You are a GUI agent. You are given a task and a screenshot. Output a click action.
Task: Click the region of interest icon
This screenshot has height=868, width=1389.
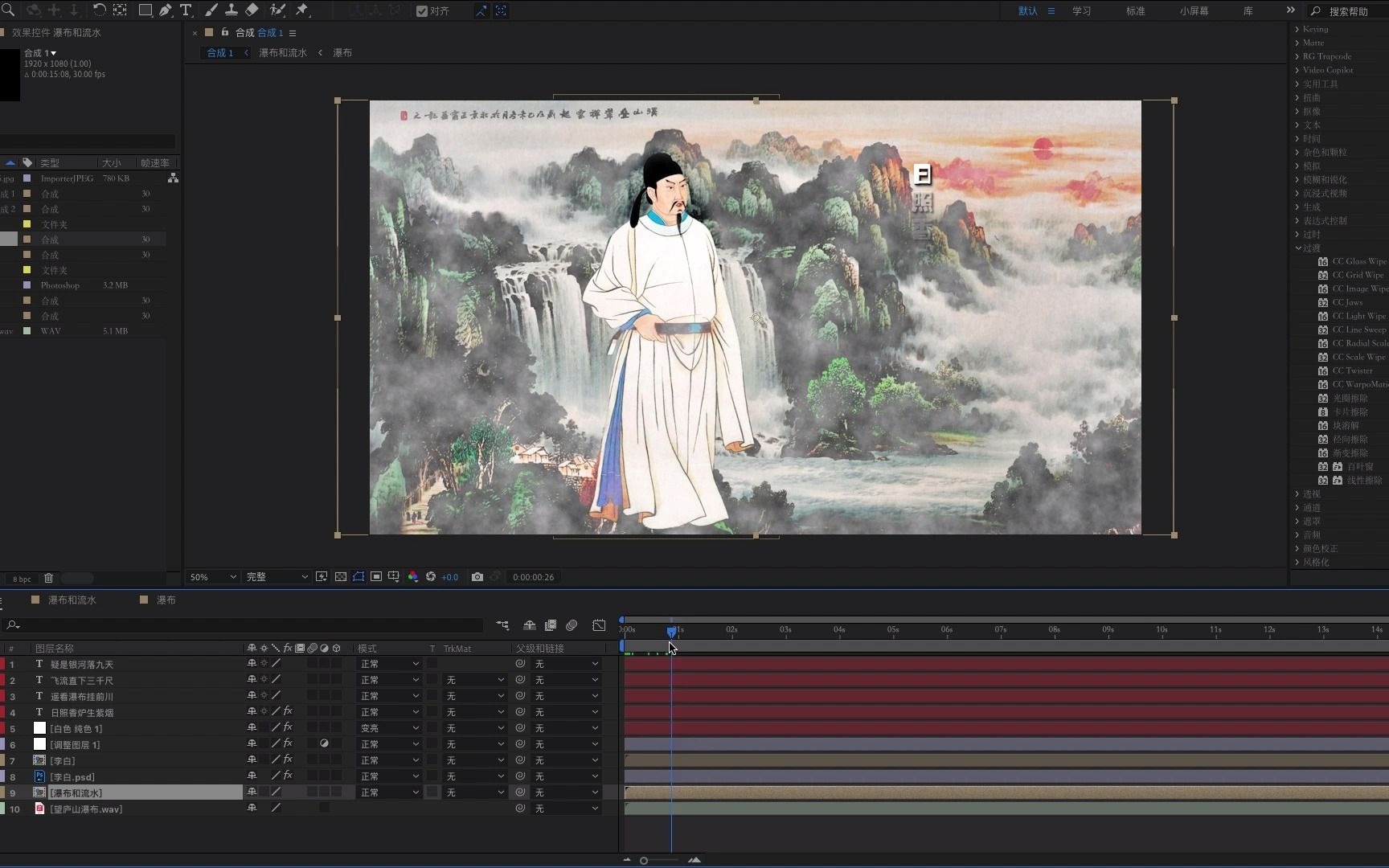click(x=376, y=577)
